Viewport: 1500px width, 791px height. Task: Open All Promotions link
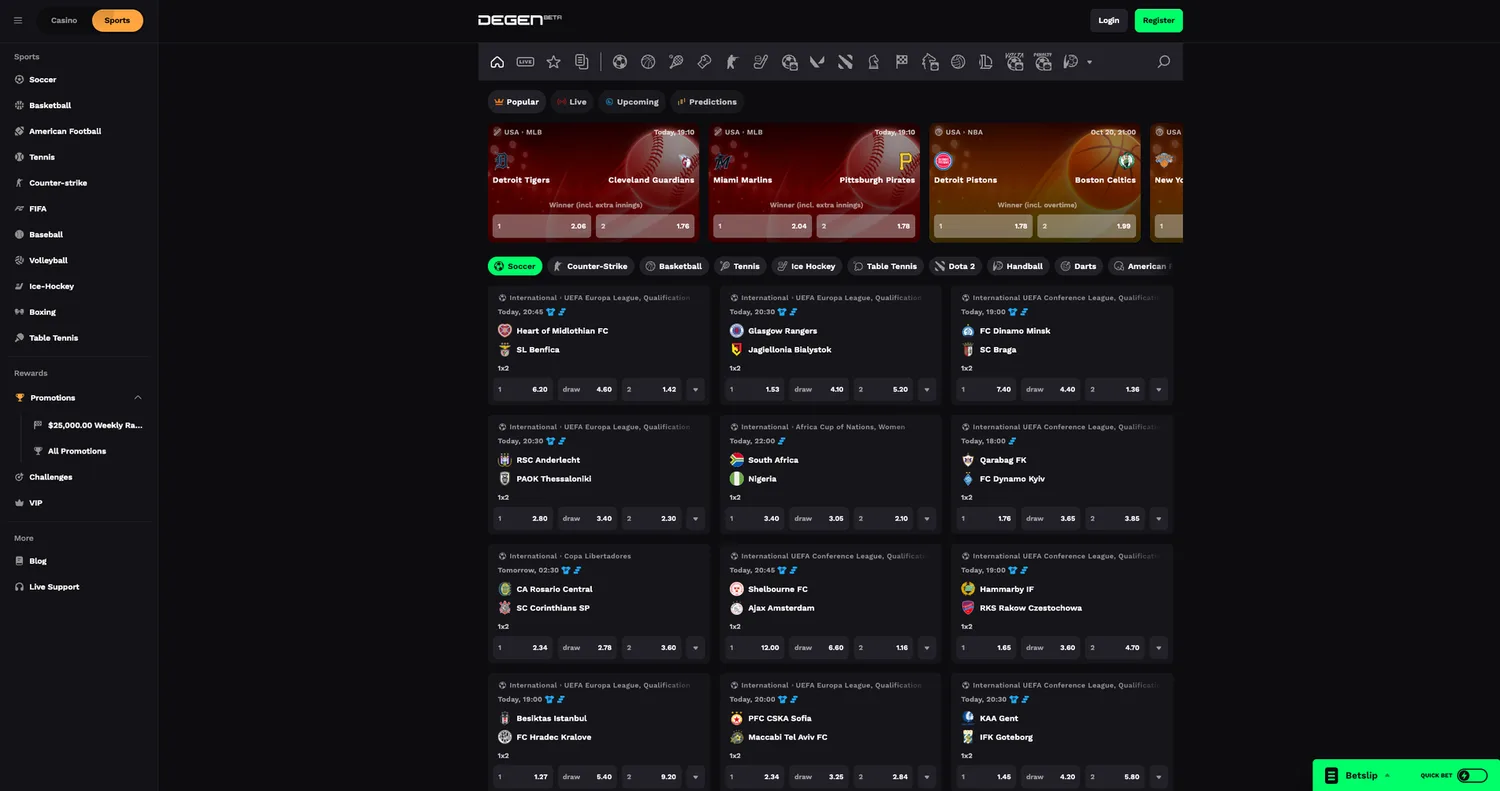pyautogui.click(x=76, y=451)
